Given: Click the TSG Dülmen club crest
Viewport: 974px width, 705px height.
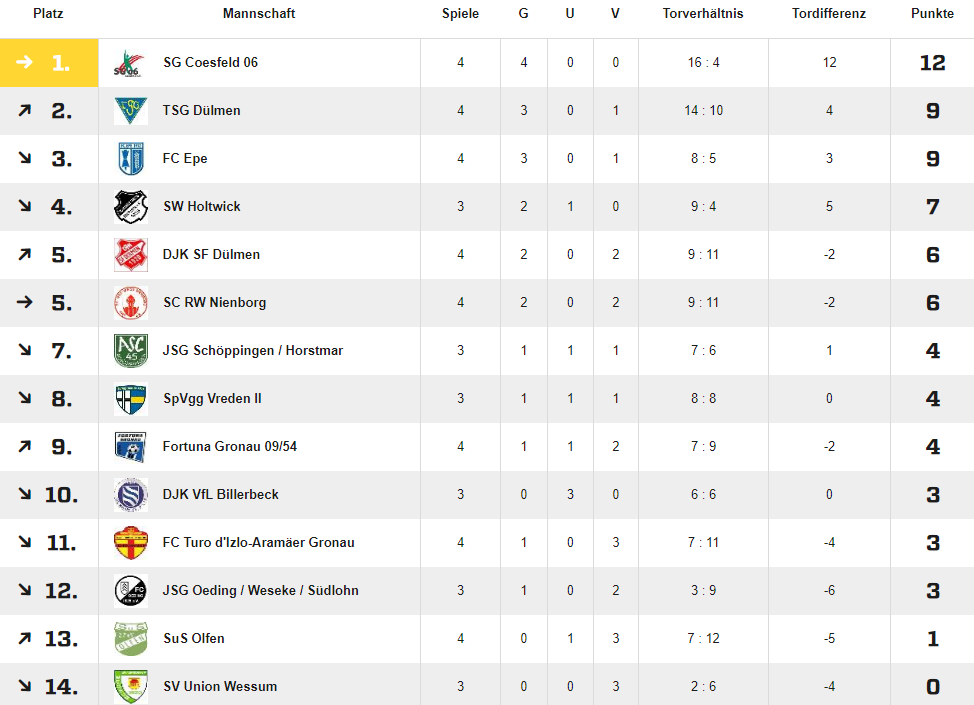Looking at the screenshot, I should point(130,111).
